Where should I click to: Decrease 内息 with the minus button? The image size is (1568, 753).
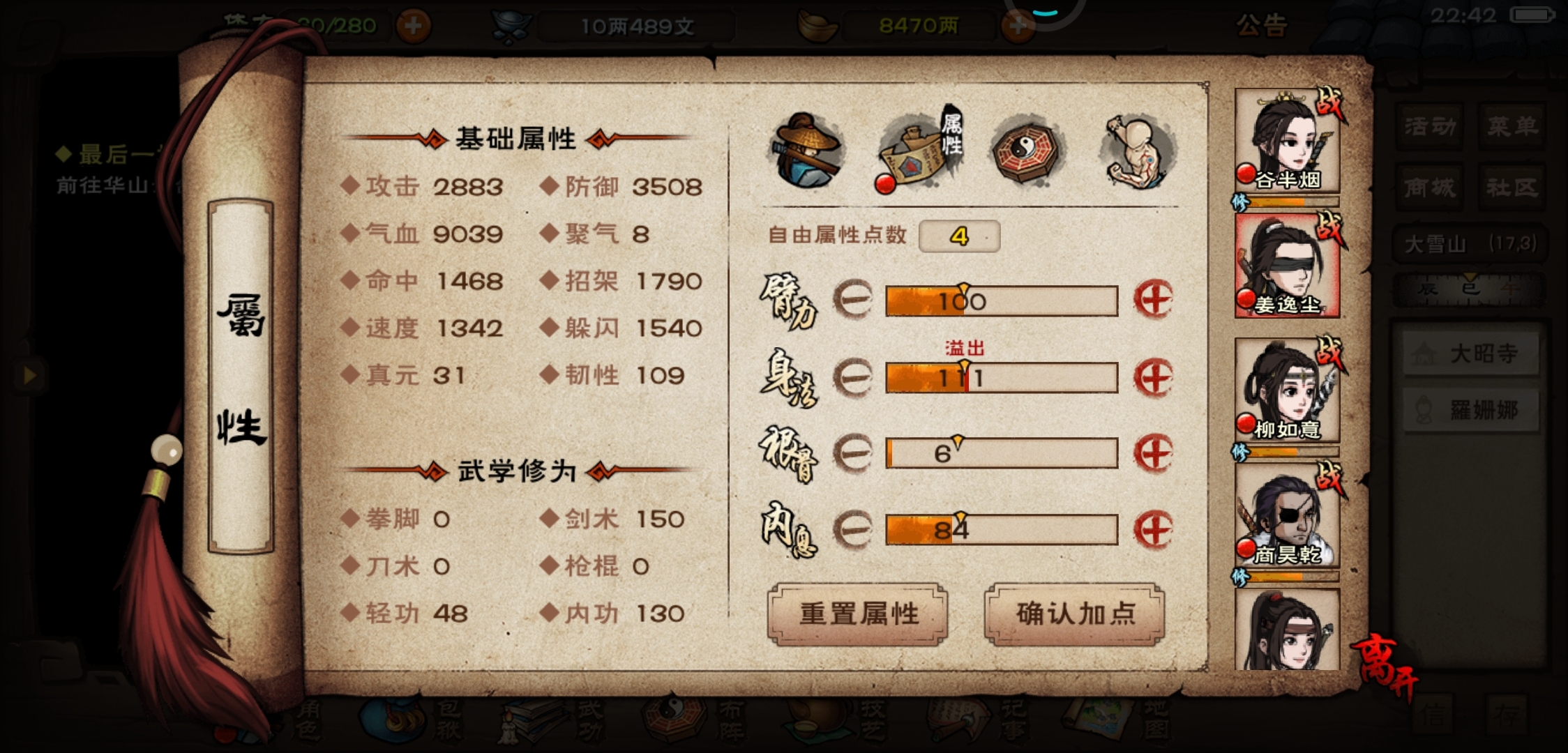click(x=853, y=529)
